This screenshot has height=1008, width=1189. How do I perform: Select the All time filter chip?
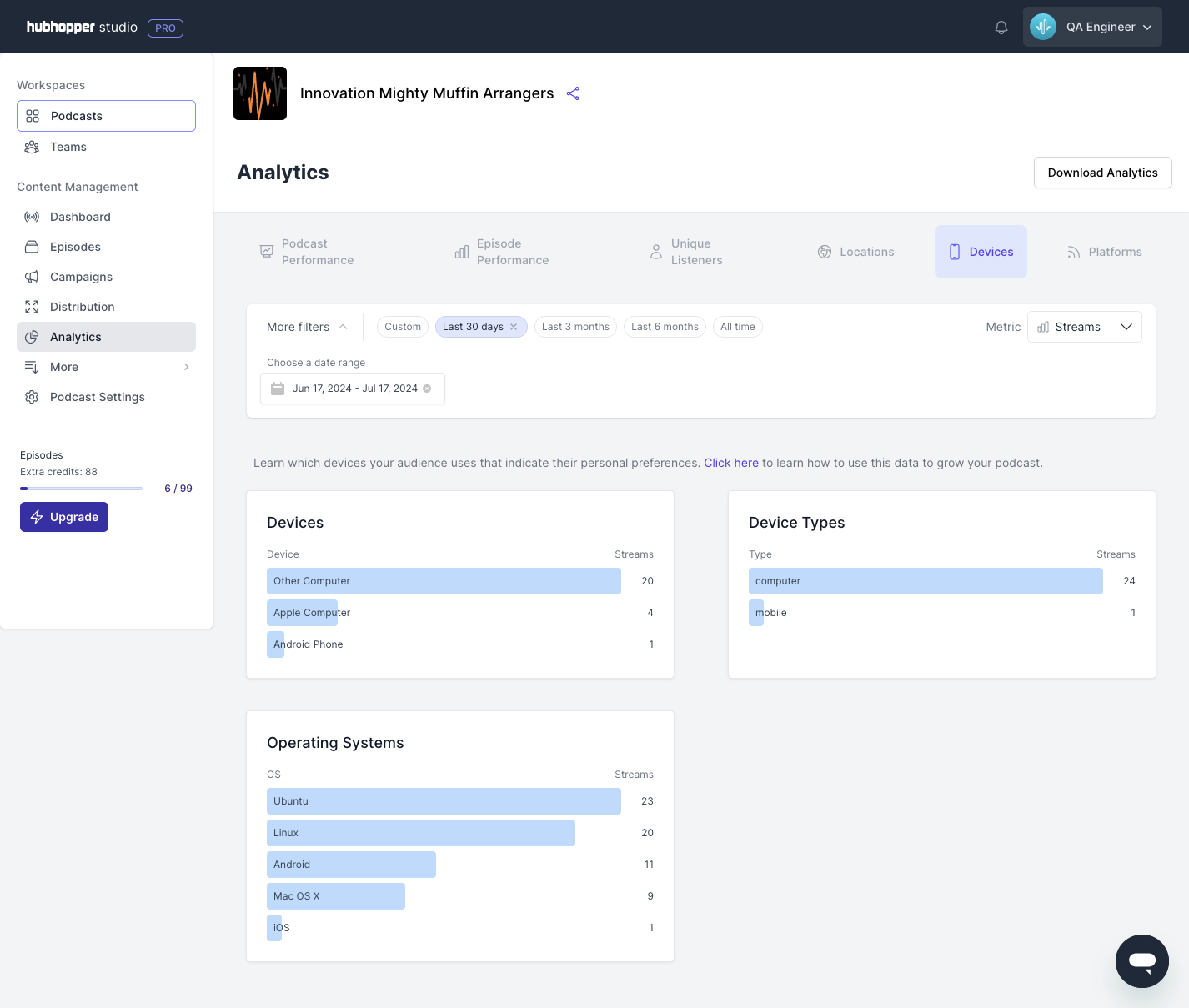737,327
